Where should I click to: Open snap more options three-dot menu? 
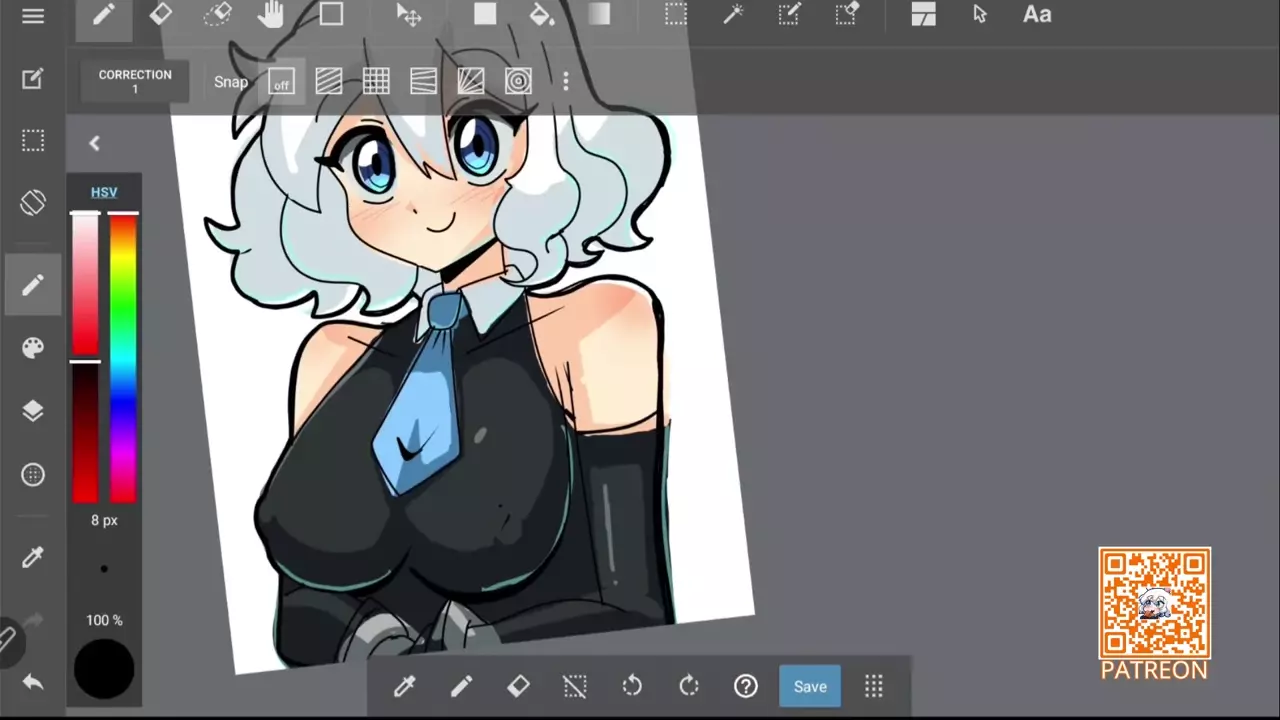[x=566, y=82]
